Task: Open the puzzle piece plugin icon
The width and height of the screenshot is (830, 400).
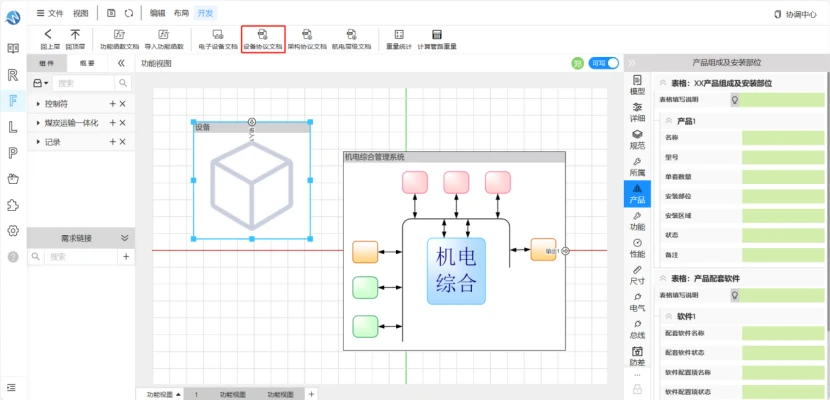Action: click(x=13, y=205)
